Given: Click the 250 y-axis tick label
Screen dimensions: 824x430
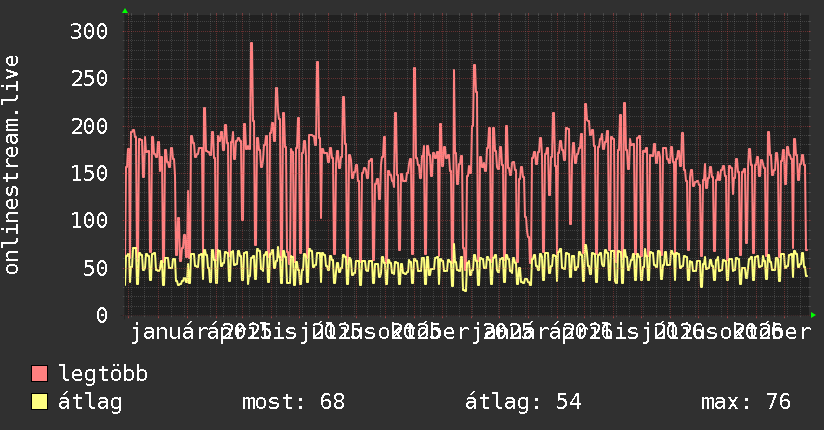Looking at the screenshot, I should (89, 79).
